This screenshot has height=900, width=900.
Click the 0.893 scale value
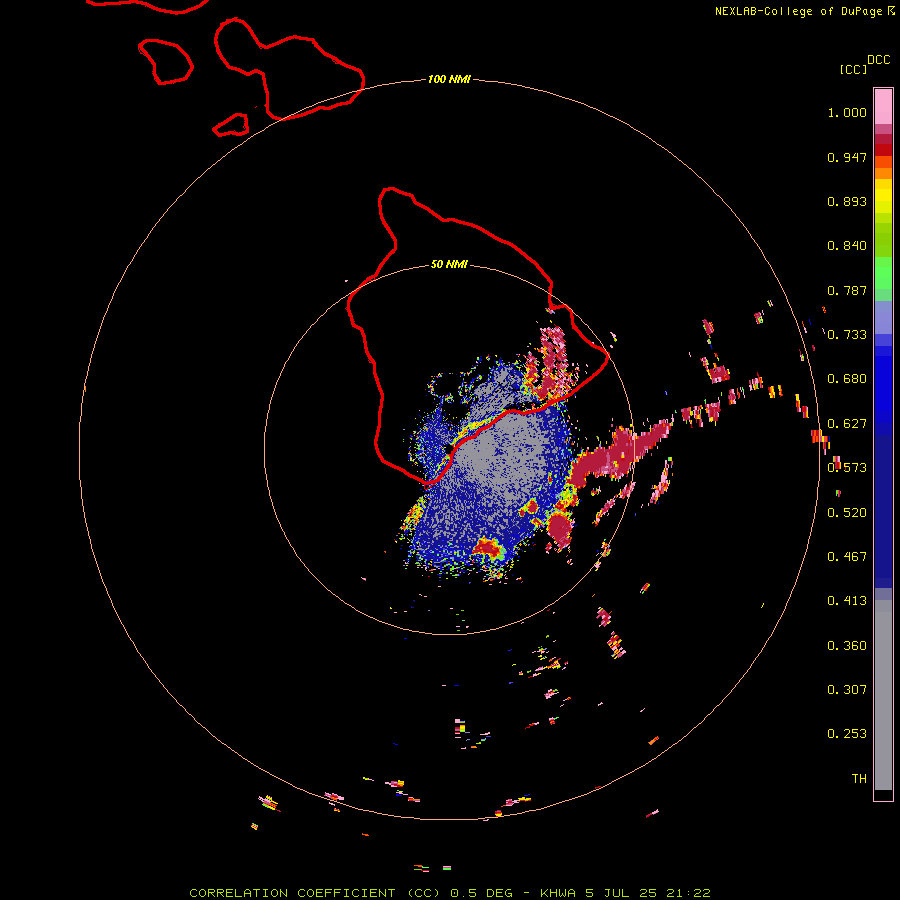pyautogui.click(x=847, y=202)
